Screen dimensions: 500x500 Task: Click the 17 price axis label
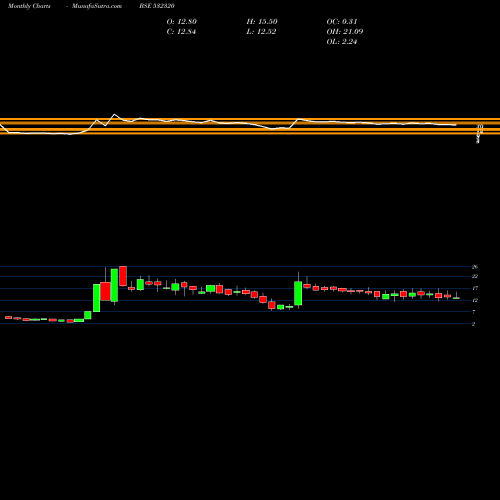[475, 288]
